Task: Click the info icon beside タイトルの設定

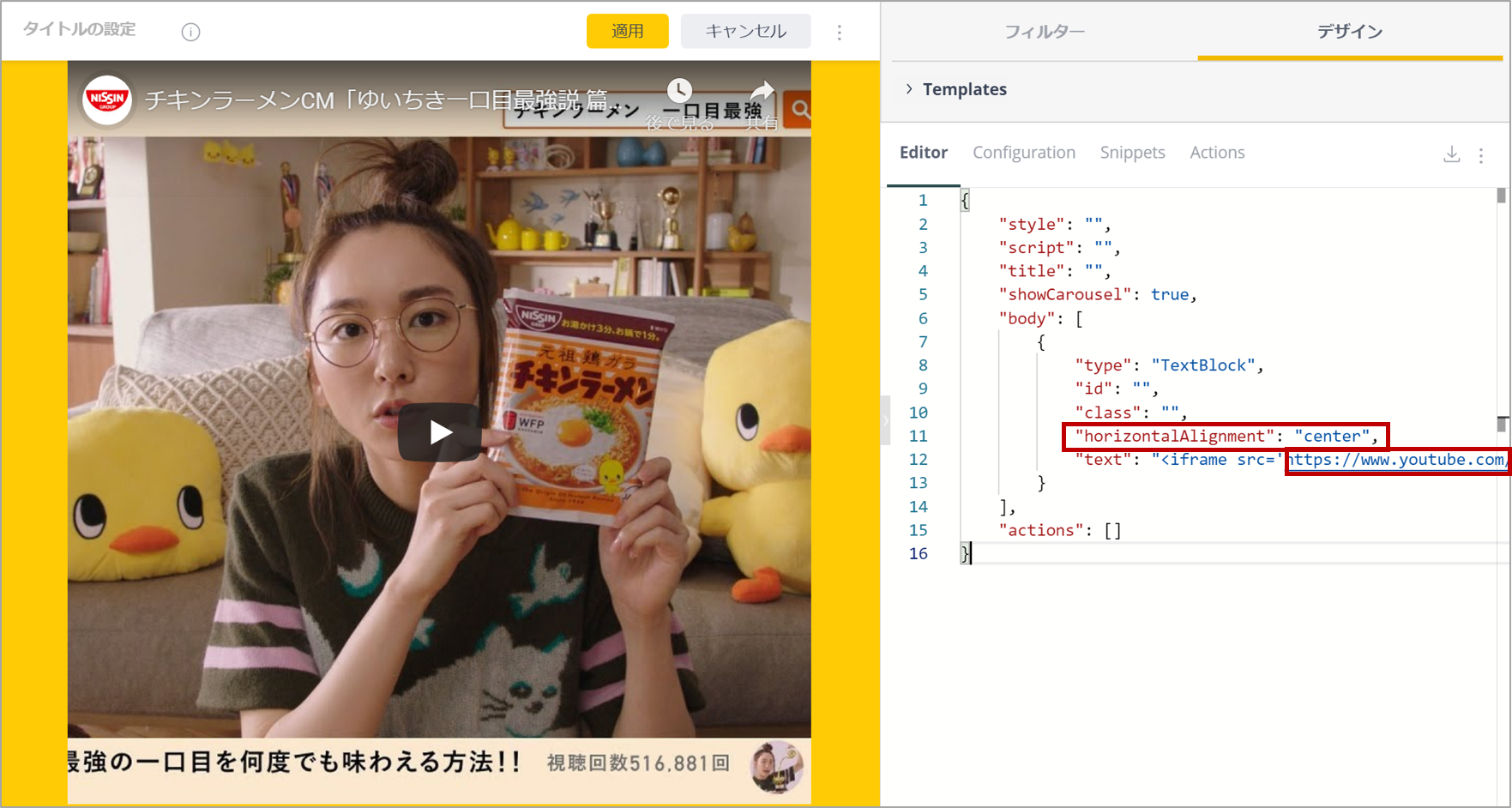Action: click(190, 32)
